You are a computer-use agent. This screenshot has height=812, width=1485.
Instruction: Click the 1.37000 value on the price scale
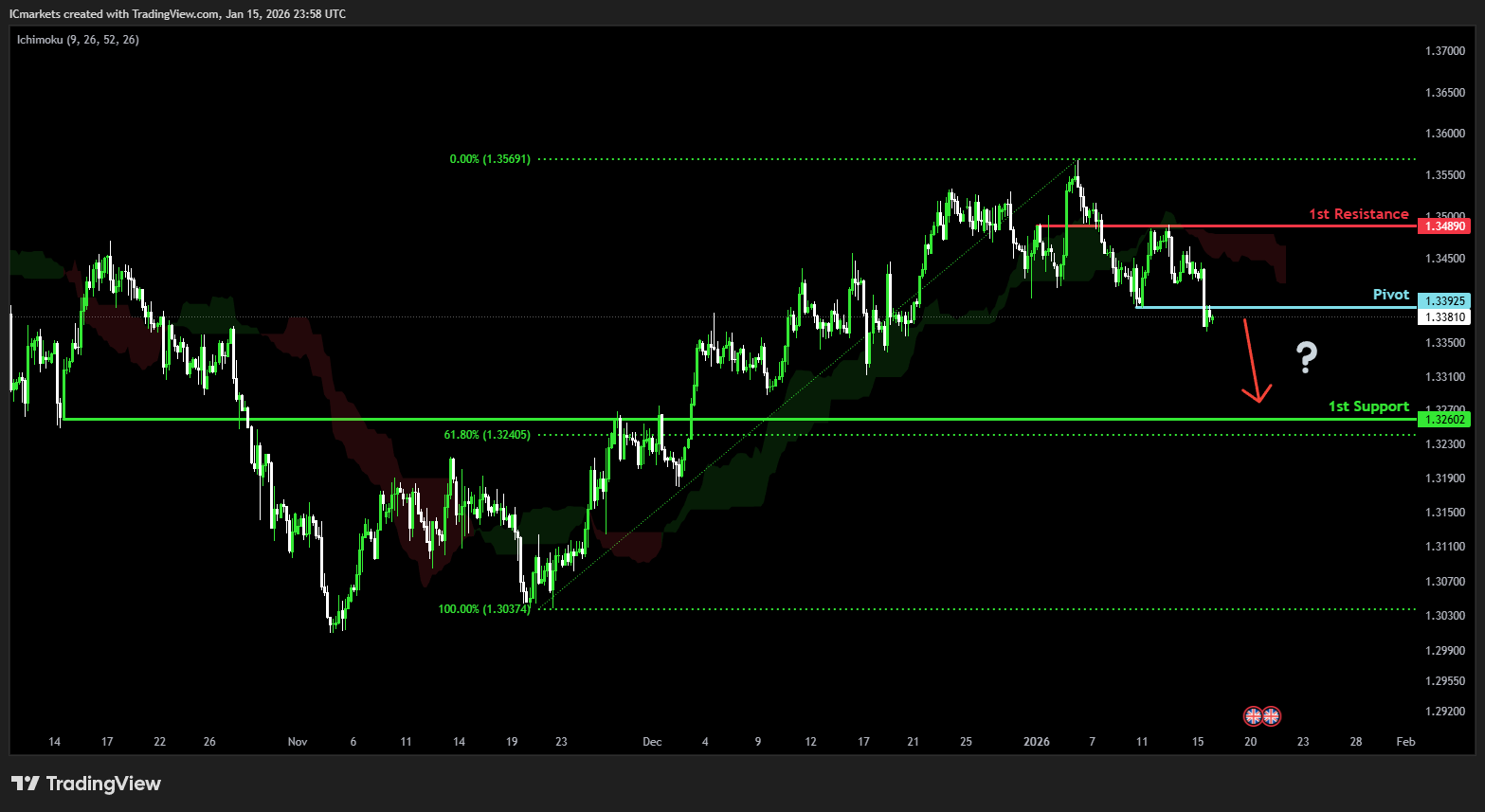pos(1444,51)
